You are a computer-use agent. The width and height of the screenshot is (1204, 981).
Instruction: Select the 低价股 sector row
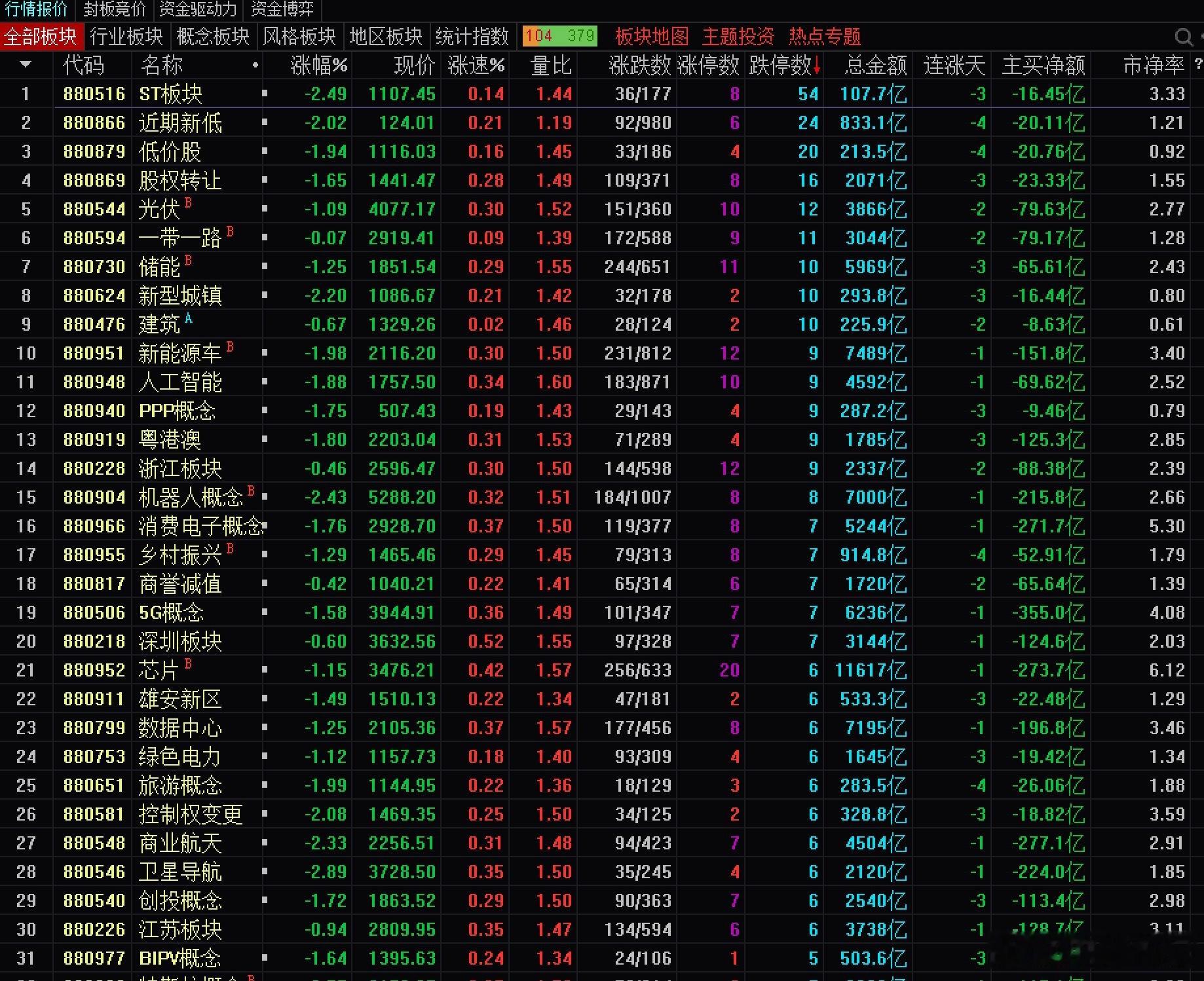point(602,151)
